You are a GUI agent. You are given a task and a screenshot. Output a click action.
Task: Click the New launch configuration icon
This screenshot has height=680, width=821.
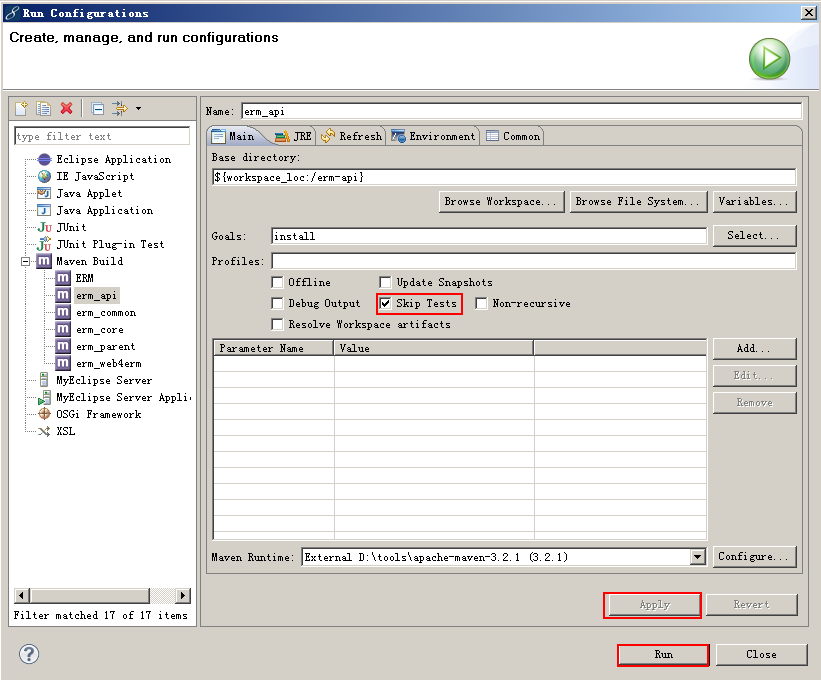[x=21, y=108]
